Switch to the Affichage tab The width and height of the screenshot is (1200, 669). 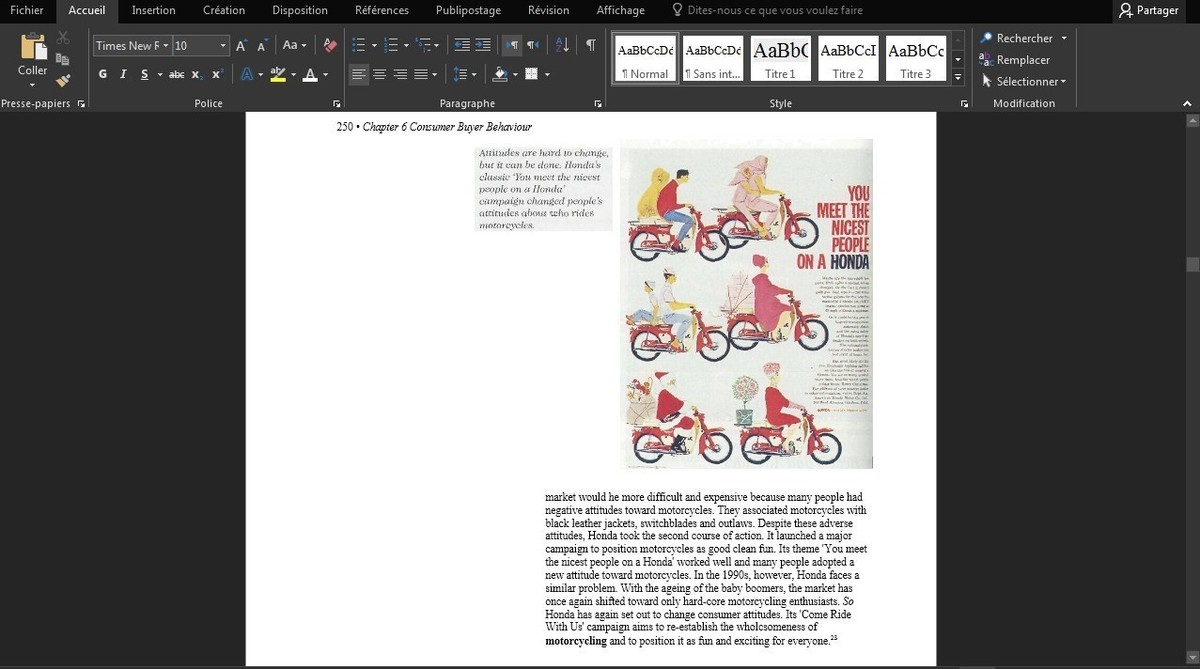tap(620, 10)
